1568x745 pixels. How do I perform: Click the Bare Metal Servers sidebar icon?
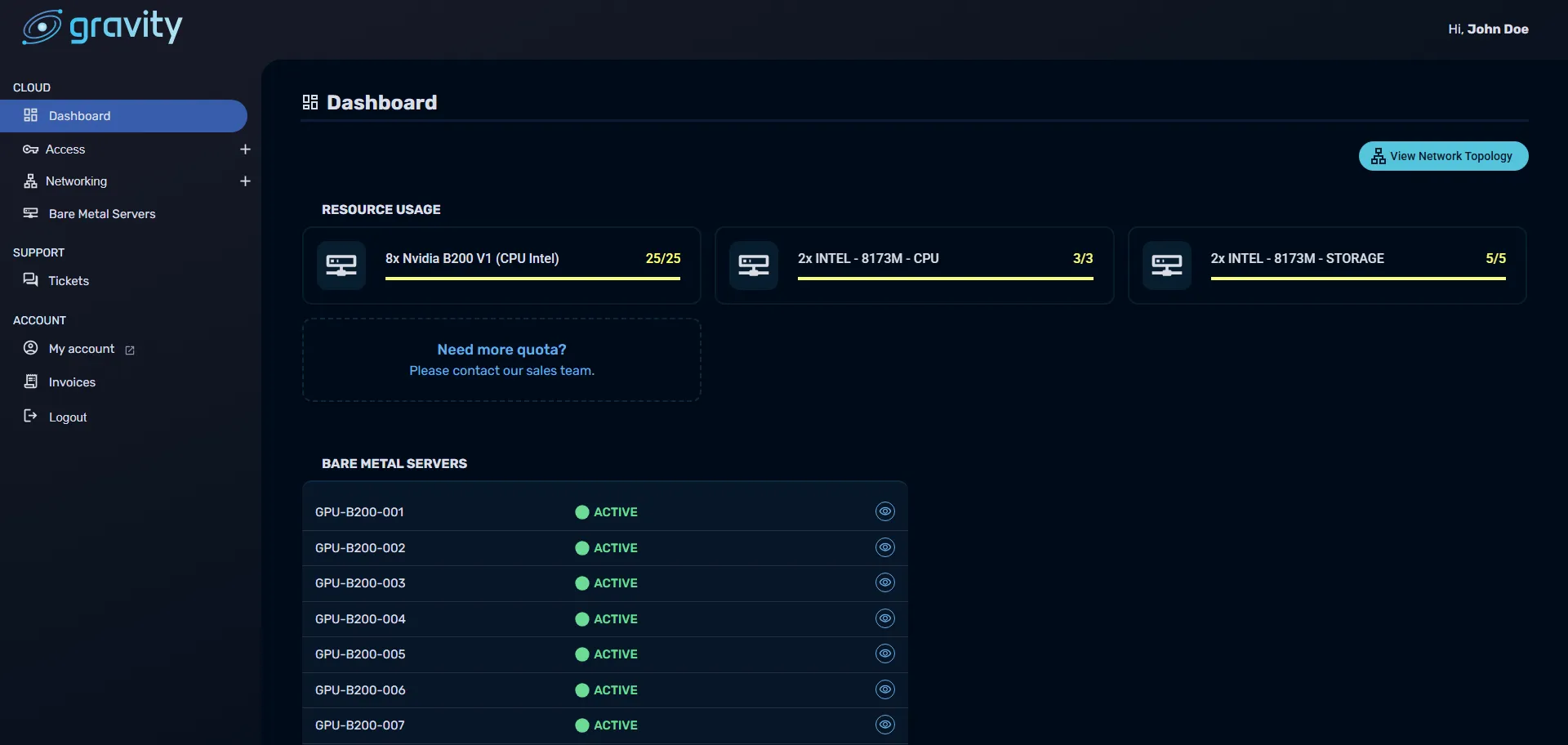[31, 213]
